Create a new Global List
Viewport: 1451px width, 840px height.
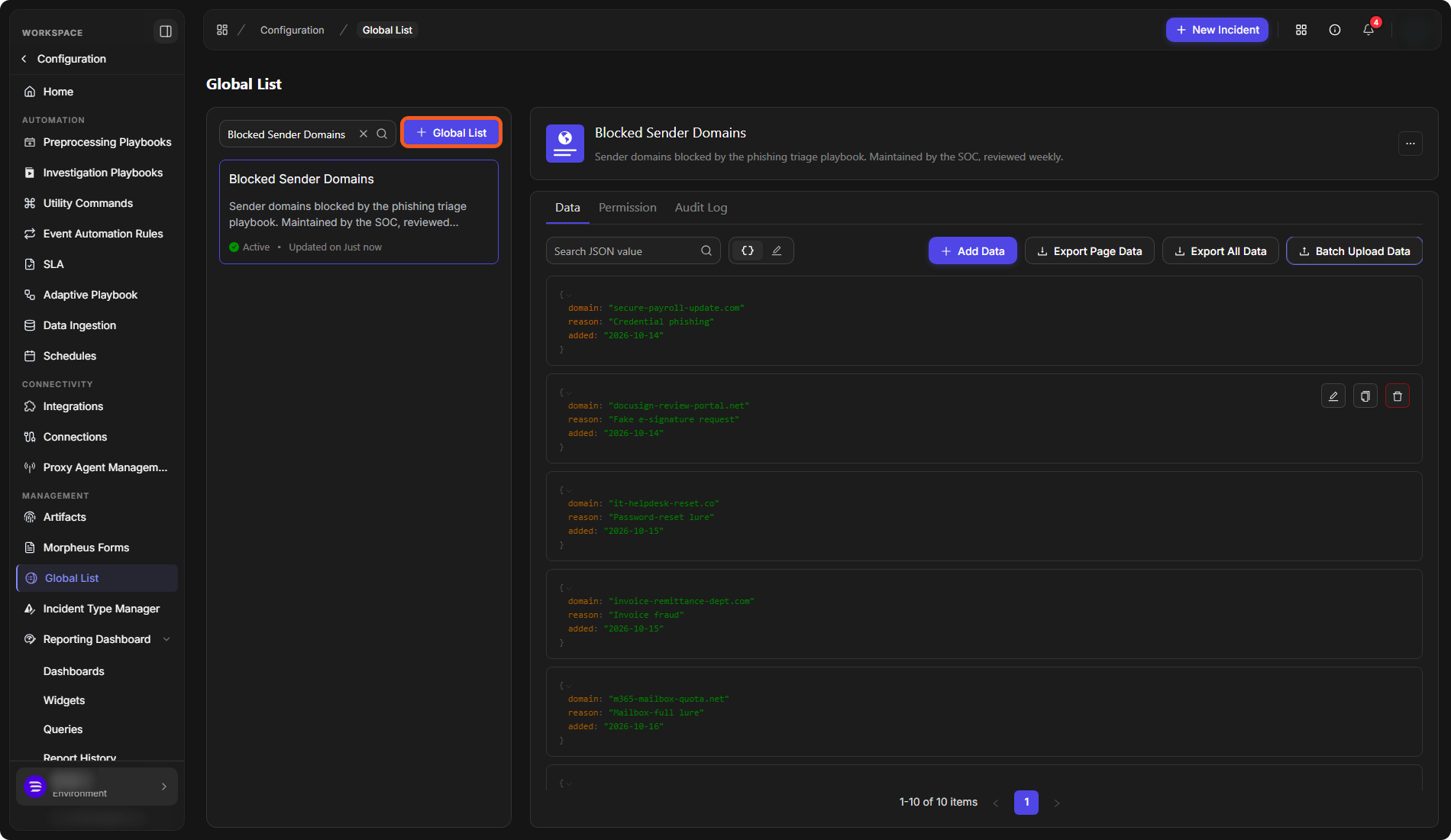[451, 133]
